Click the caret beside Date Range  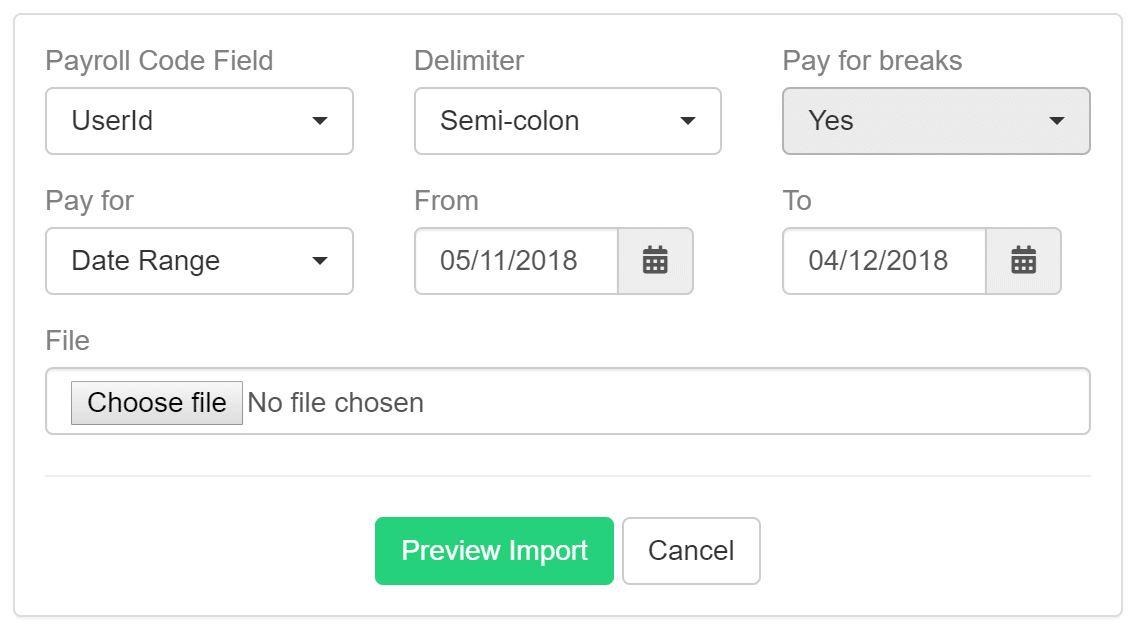coord(319,261)
